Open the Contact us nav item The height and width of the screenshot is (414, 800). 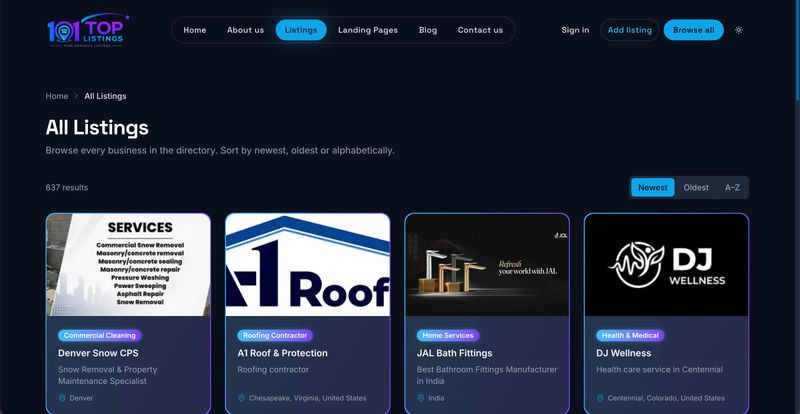pyautogui.click(x=480, y=30)
